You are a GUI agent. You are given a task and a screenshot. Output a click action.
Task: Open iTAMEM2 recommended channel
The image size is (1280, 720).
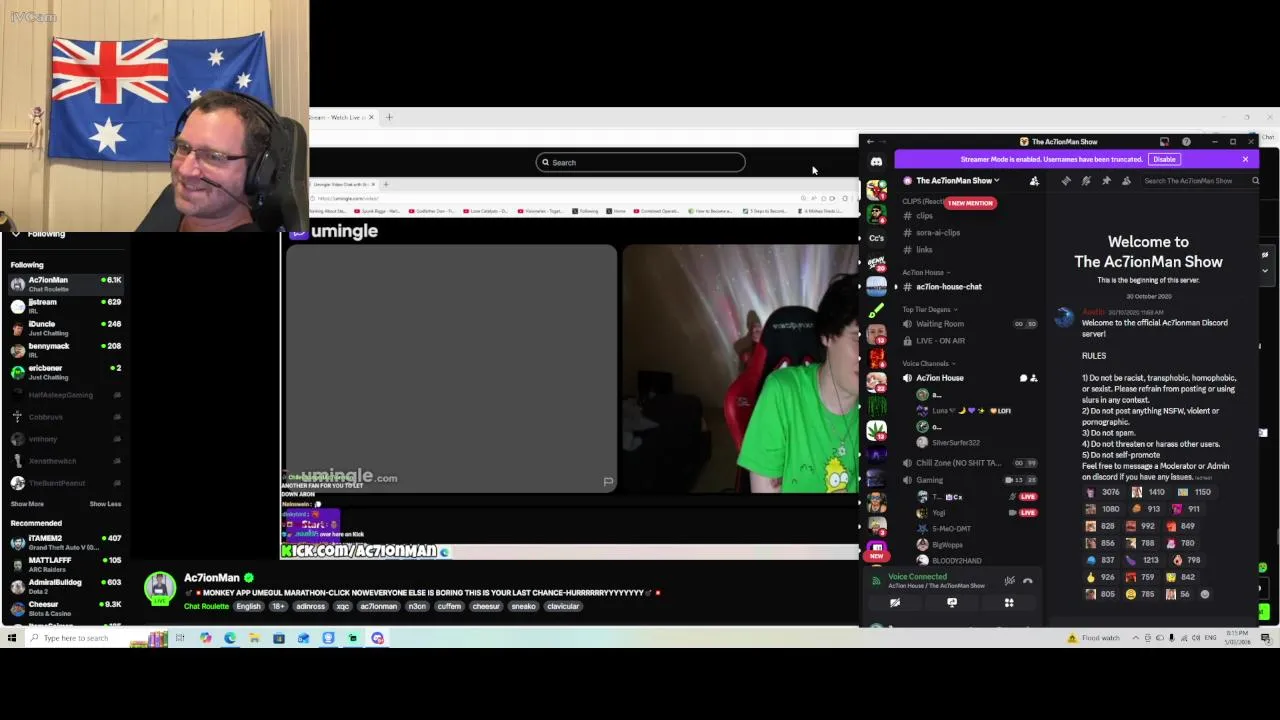pos(65,542)
